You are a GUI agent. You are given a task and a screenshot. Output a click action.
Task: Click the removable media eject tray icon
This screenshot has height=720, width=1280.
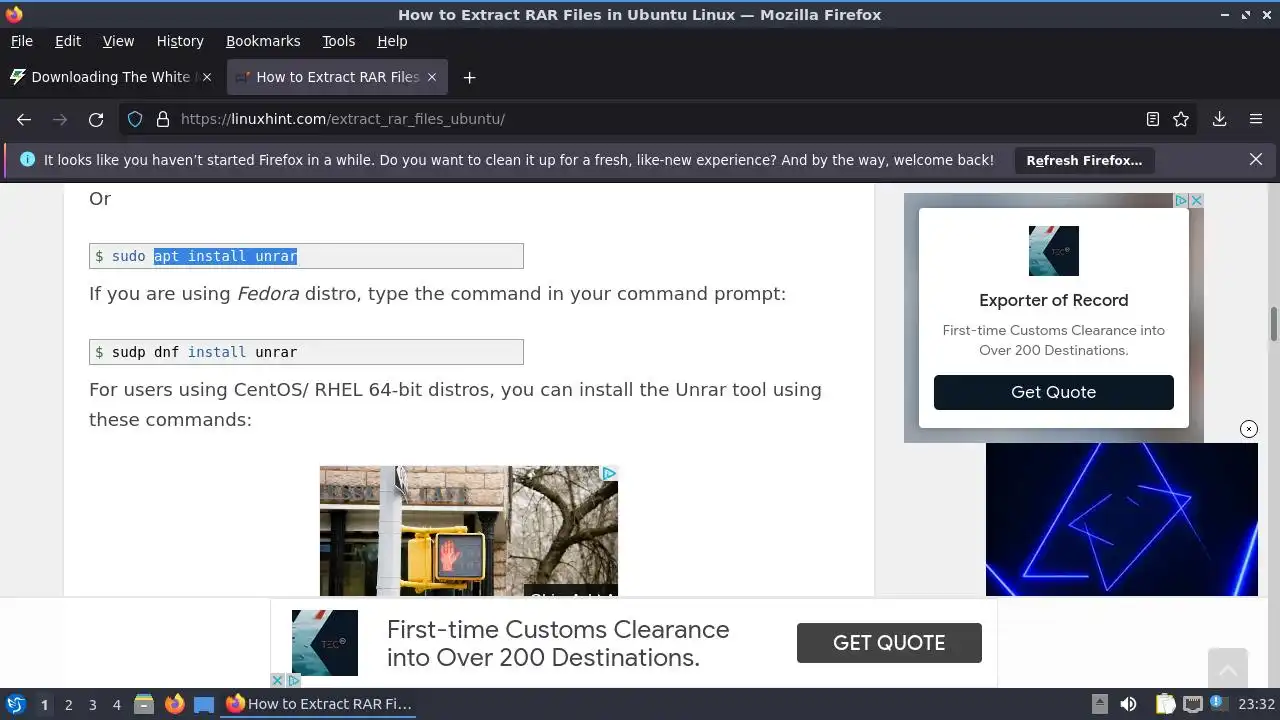[x=1099, y=704]
